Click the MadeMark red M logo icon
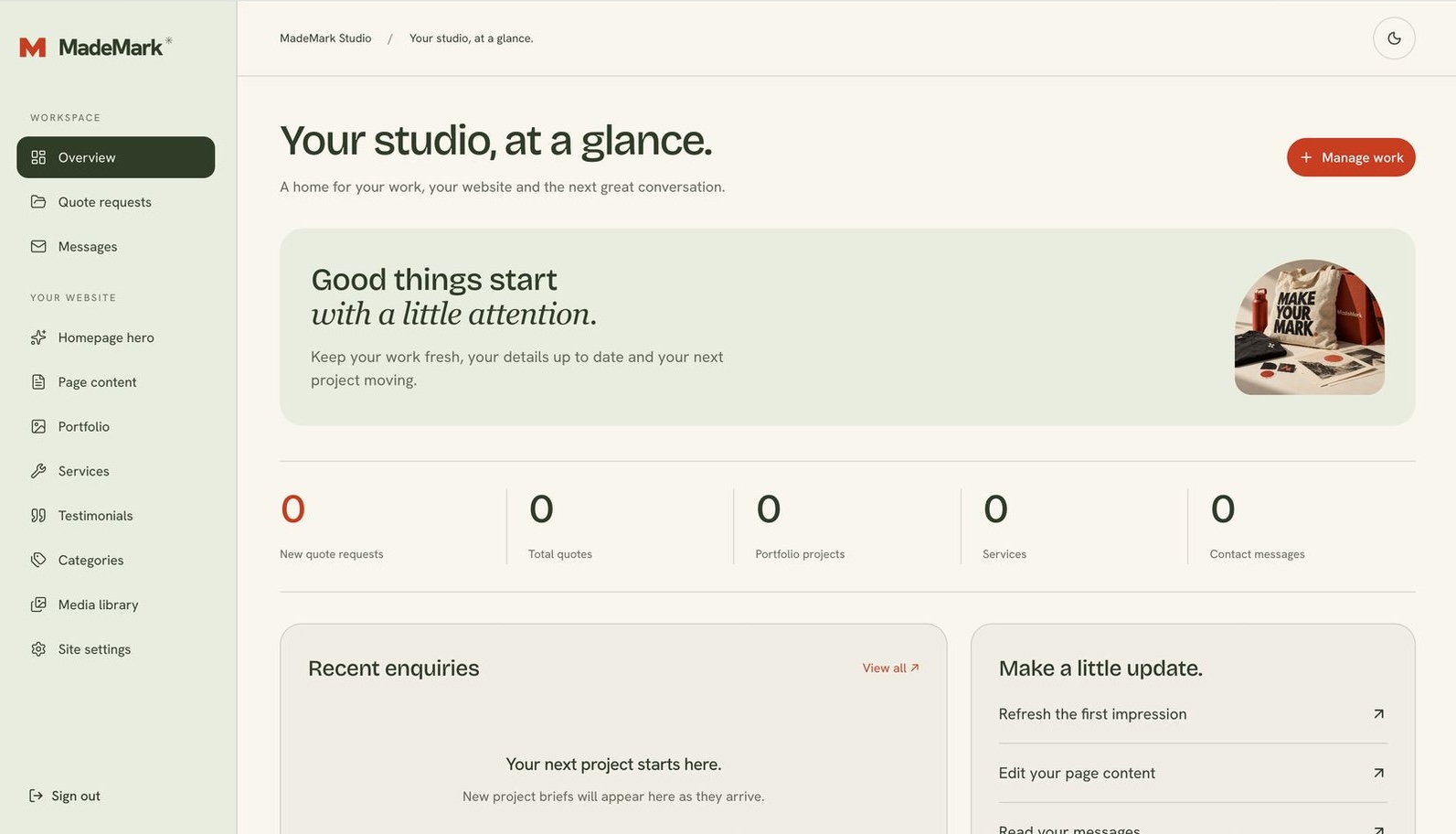Image resolution: width=1456 pixels, height=834 pixels. [x=33, y=48]
